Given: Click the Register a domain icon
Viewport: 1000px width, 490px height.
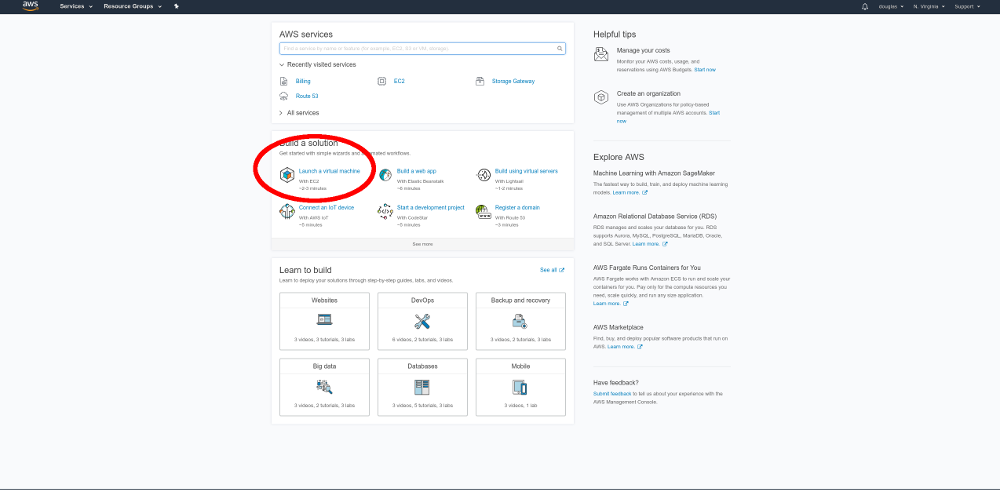Looking at the screenshot, I should coord(483,211).
